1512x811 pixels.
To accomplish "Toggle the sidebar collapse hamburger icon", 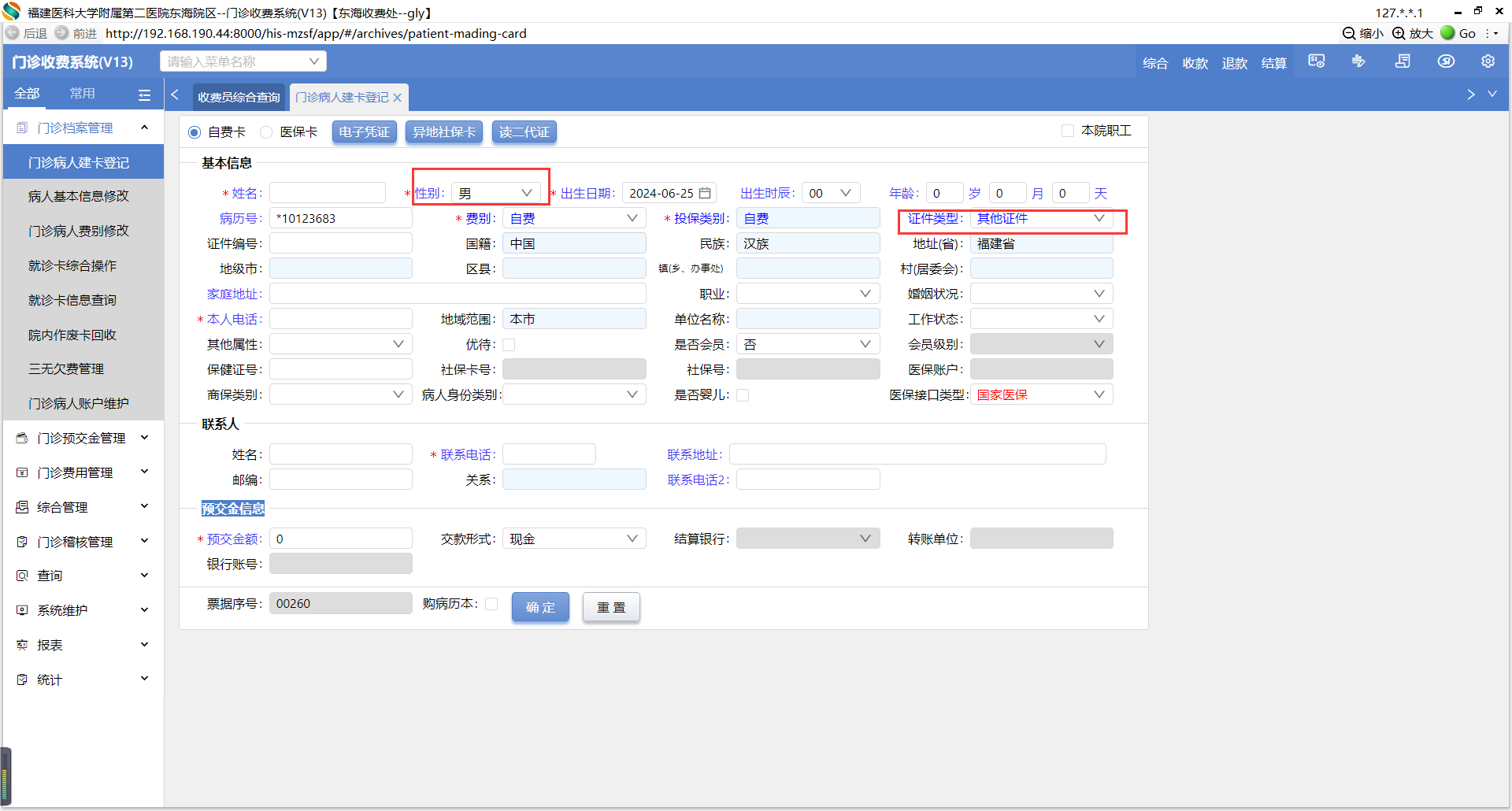I will [x=144, y=94].
